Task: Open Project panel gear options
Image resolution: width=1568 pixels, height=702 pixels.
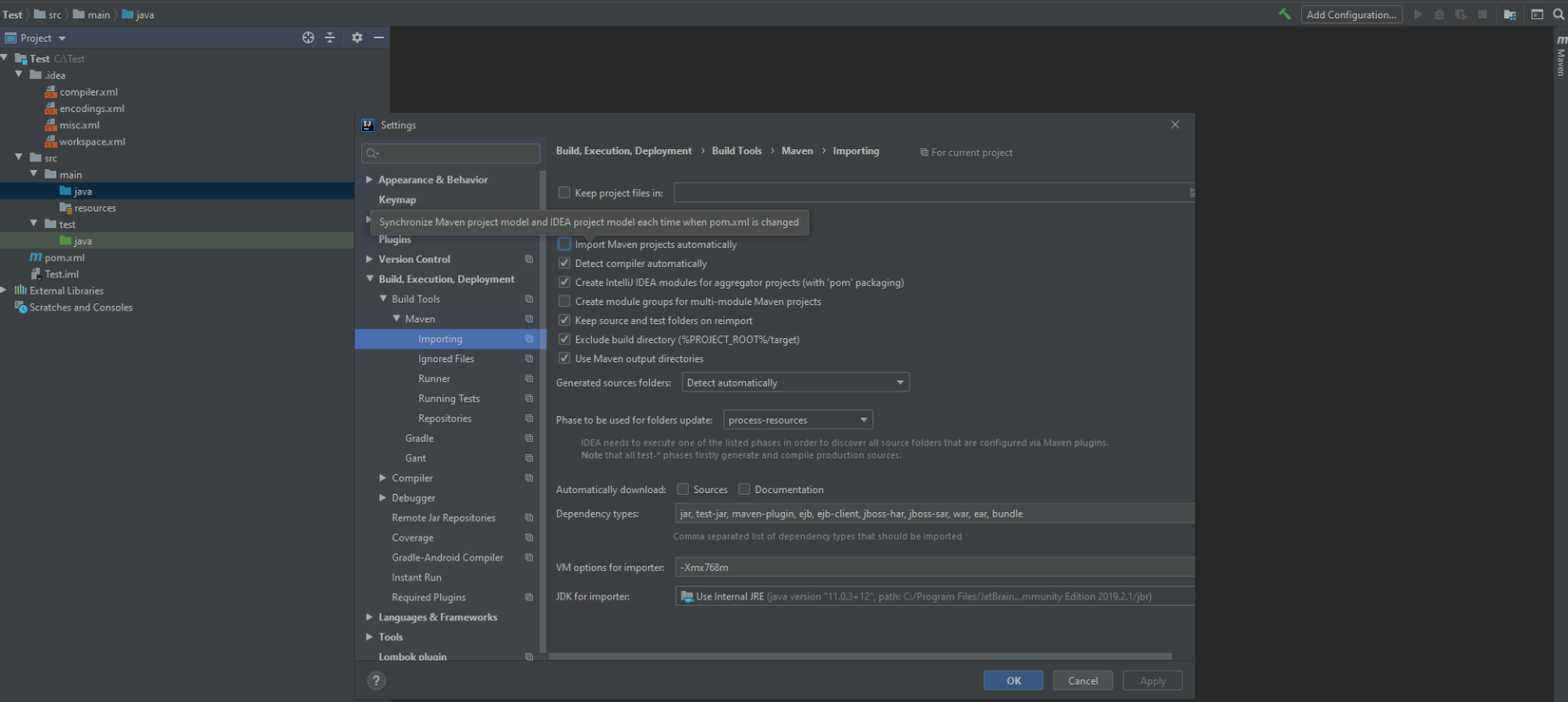Action: [x=357, y=38]
